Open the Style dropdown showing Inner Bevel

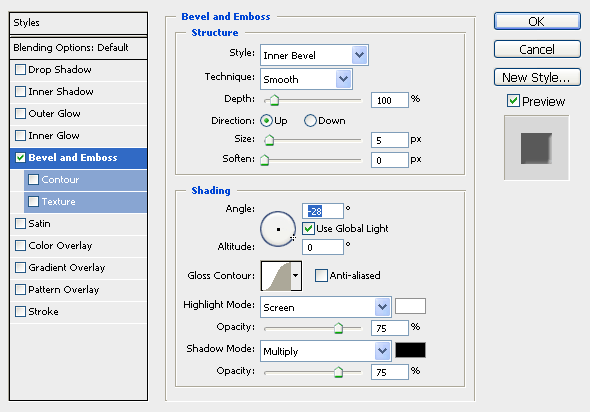(x=314, y=55)
